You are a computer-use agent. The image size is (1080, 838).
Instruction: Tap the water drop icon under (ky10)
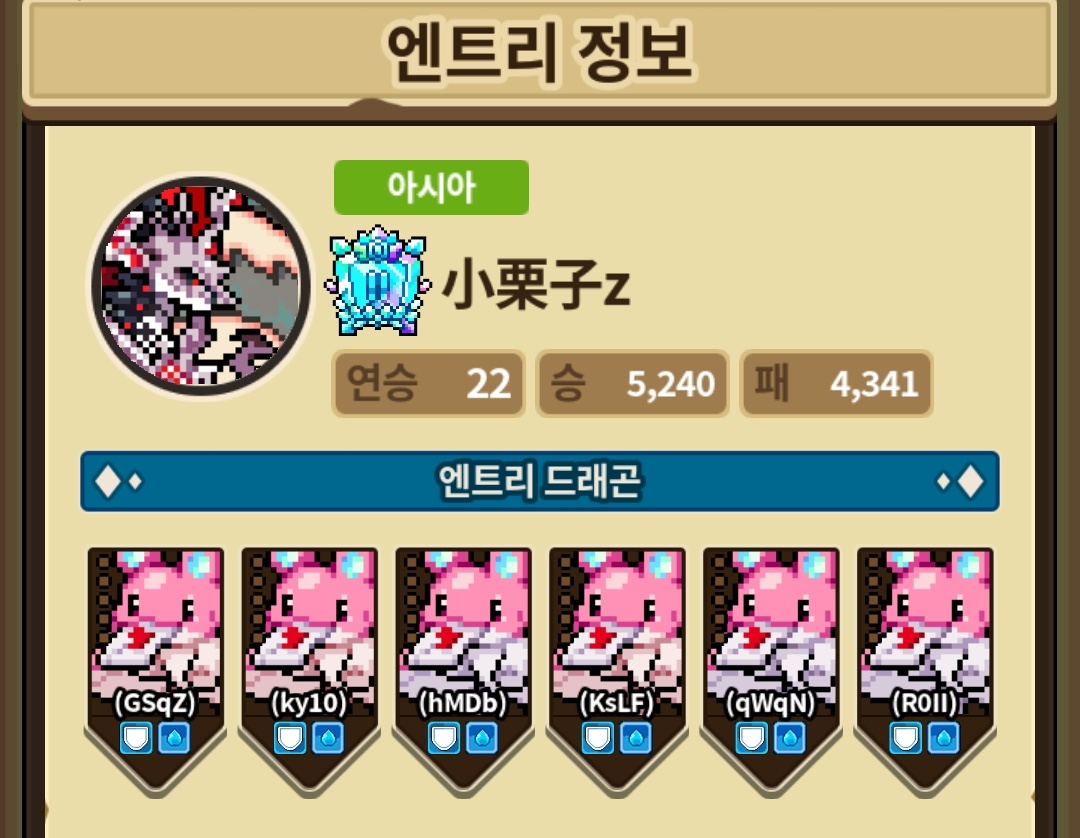click(x=328, y=738)
